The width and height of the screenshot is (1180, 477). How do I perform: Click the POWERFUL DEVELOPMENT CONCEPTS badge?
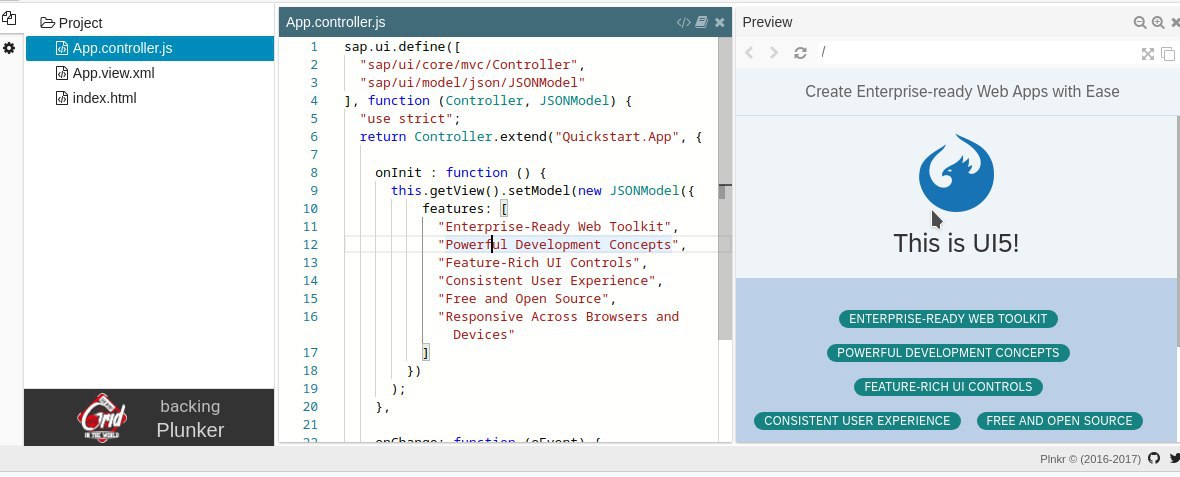(x=947, y=353)
